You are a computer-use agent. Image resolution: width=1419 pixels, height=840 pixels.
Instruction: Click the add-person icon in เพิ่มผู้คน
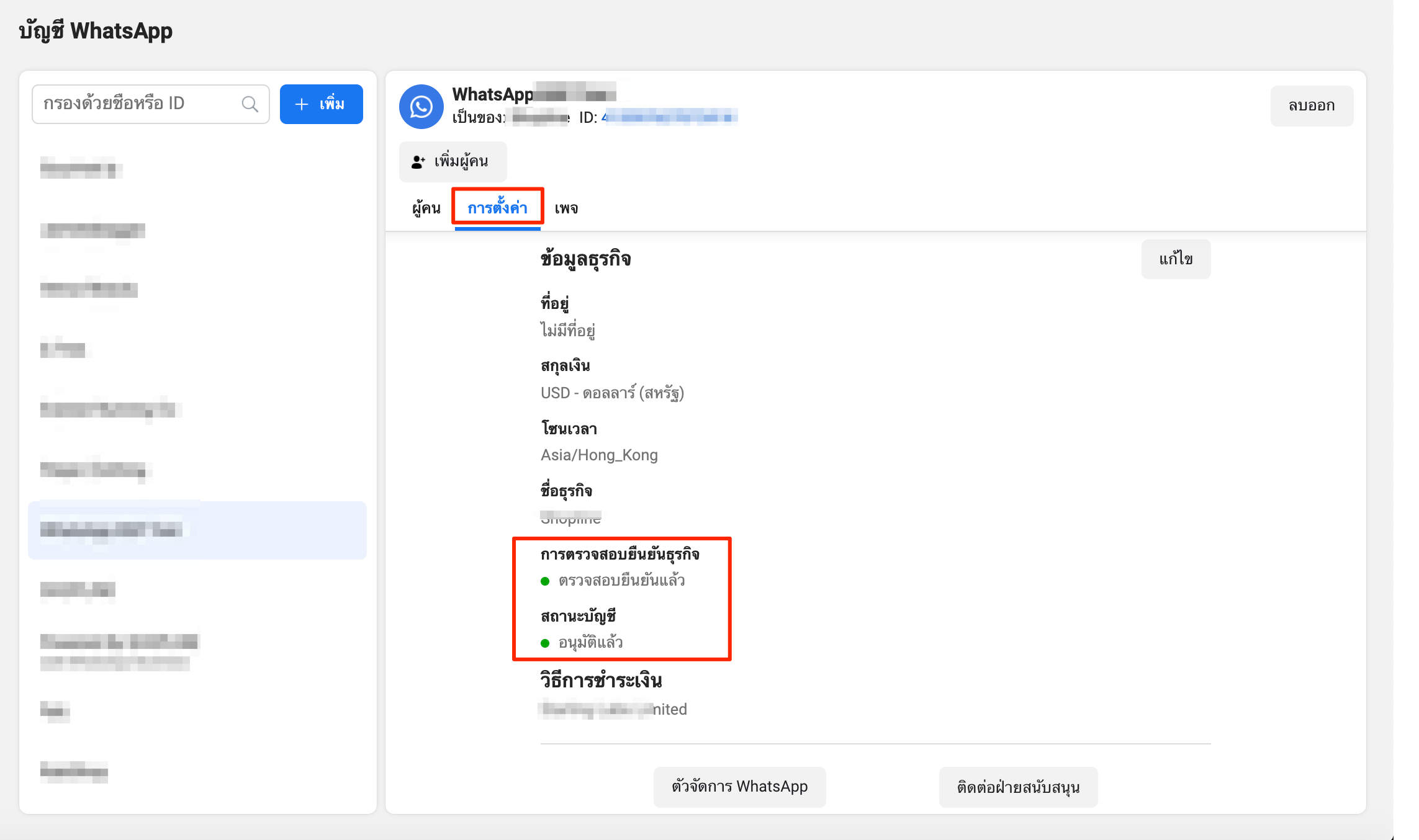[418, 162]
